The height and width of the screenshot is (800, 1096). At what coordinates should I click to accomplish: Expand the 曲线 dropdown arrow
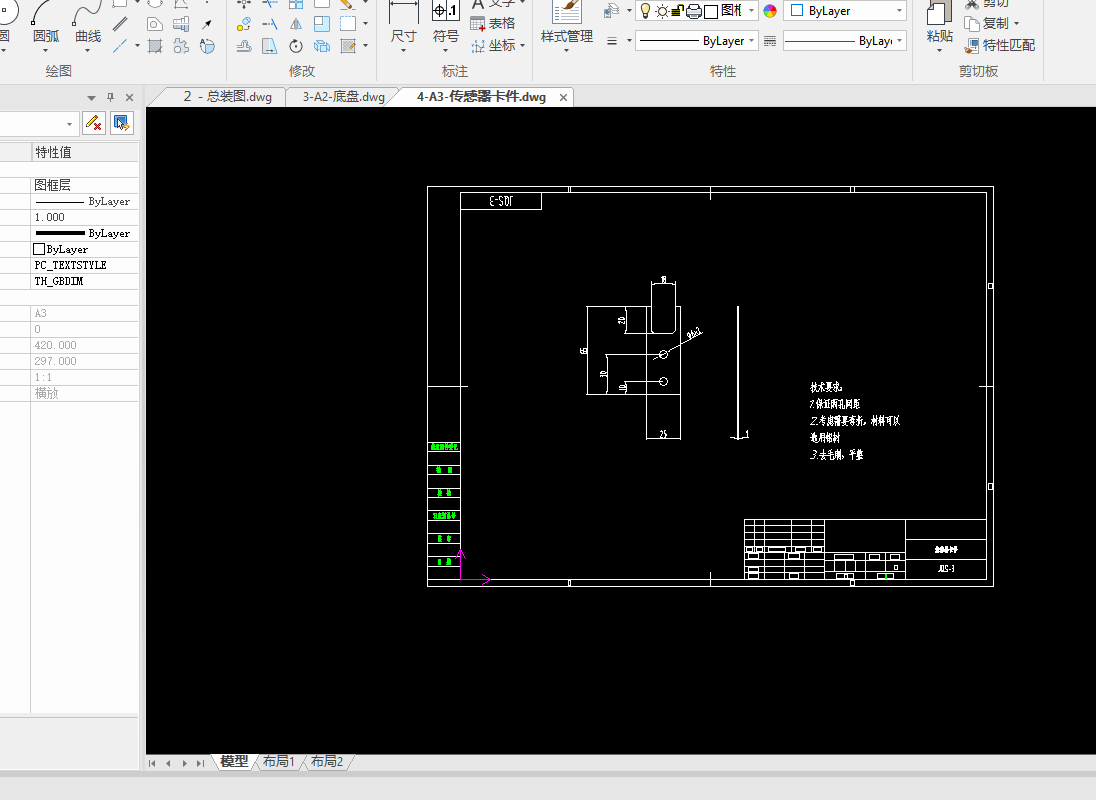tap(88, 51)
